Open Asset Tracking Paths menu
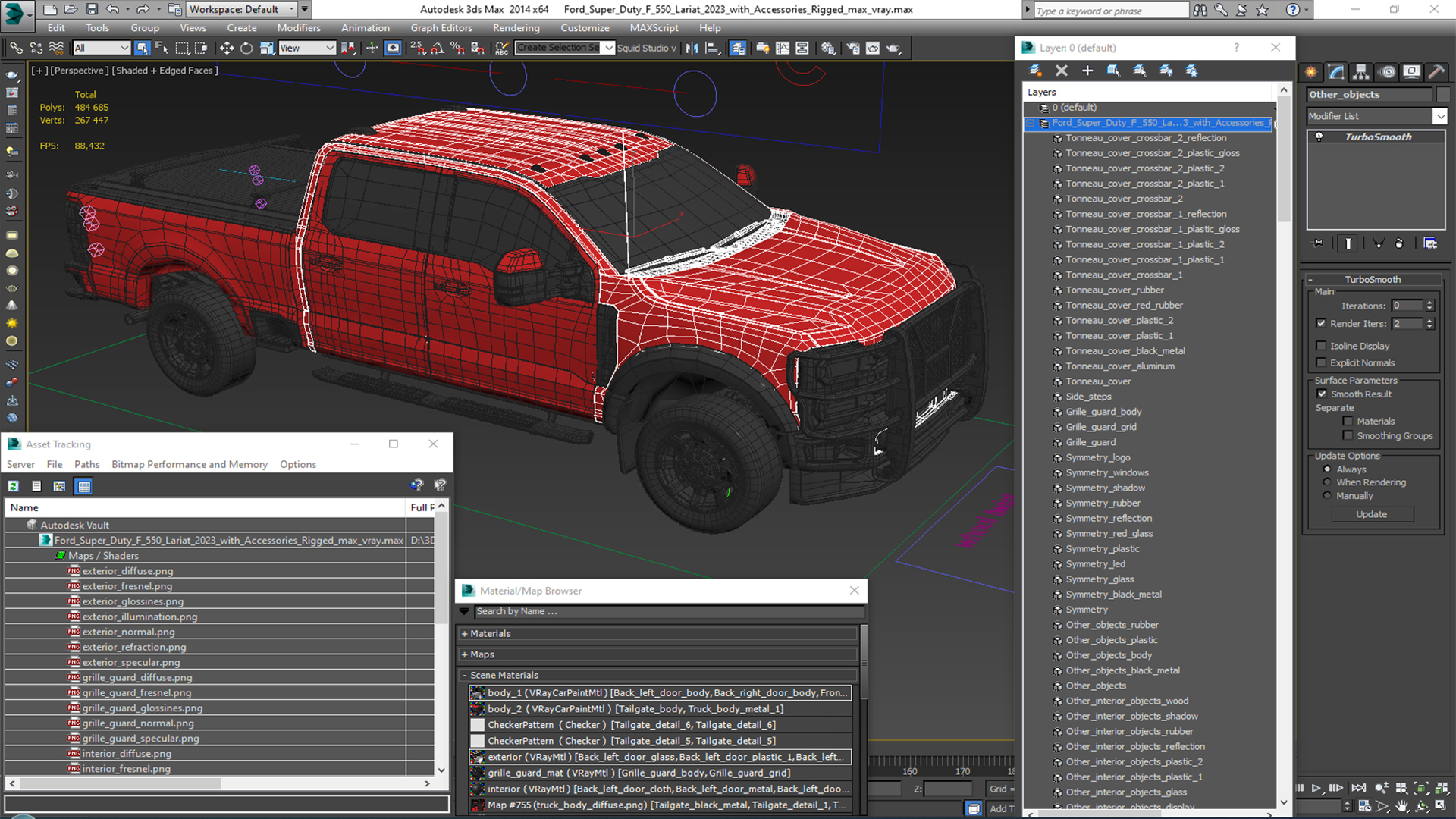The width and height of the screenshot is (1456, 819). pyautogui.click(x=86, y=464)
